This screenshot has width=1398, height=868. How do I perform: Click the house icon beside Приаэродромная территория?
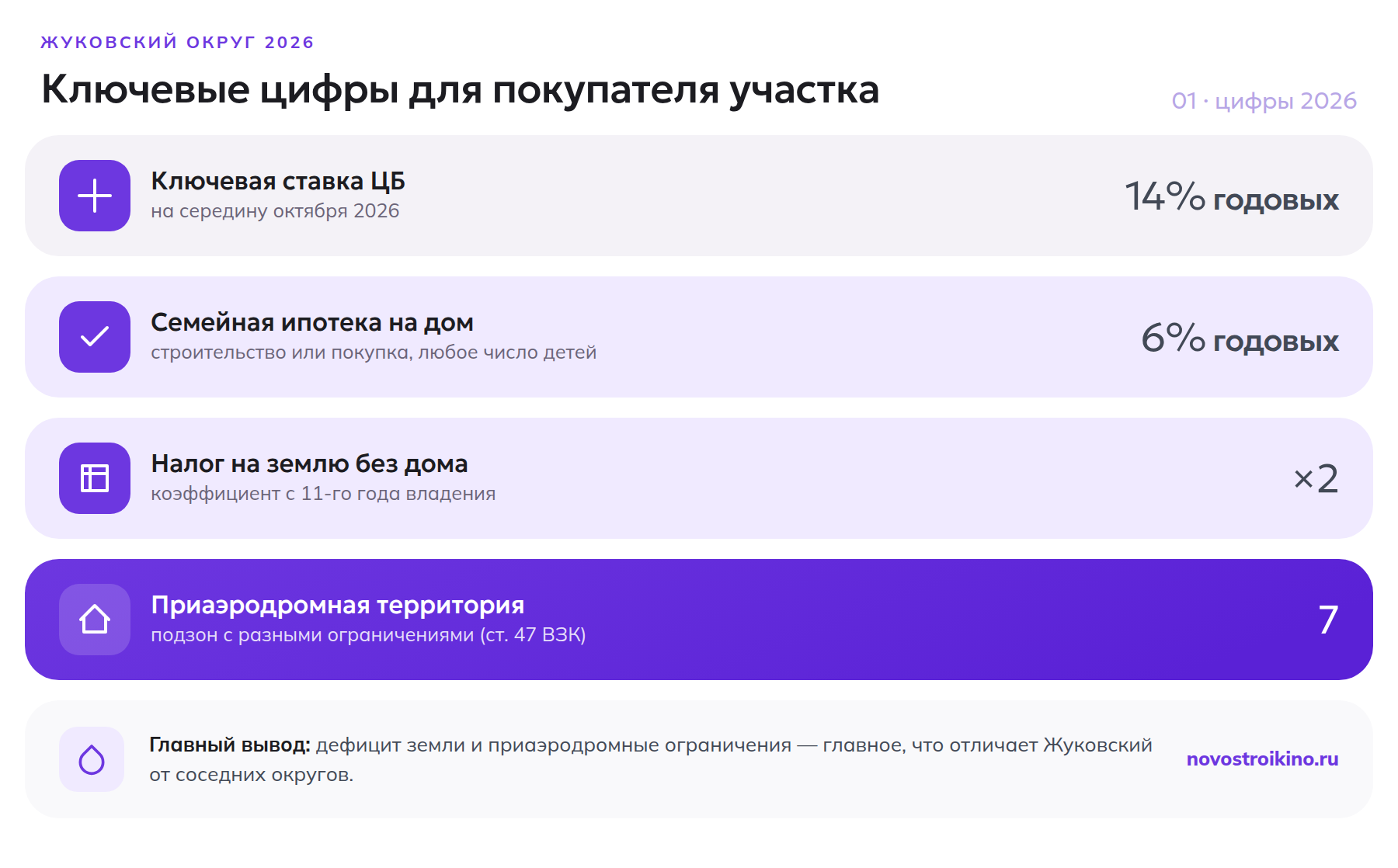(x=95, y=620)
